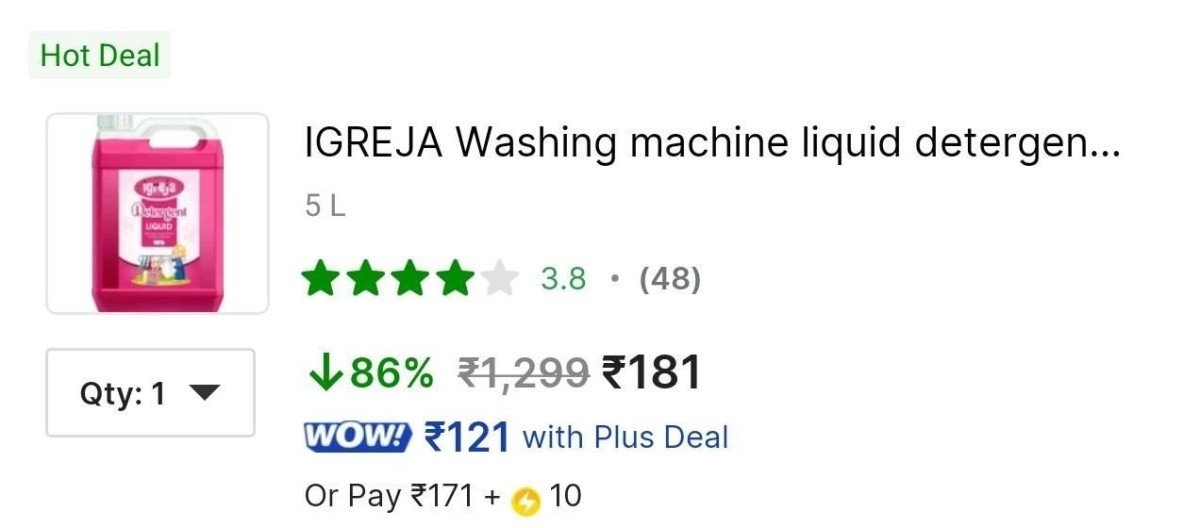Tap the Hot Deal badge
The height and width of the screenshot is (528, 1200).
click(100, 55)
